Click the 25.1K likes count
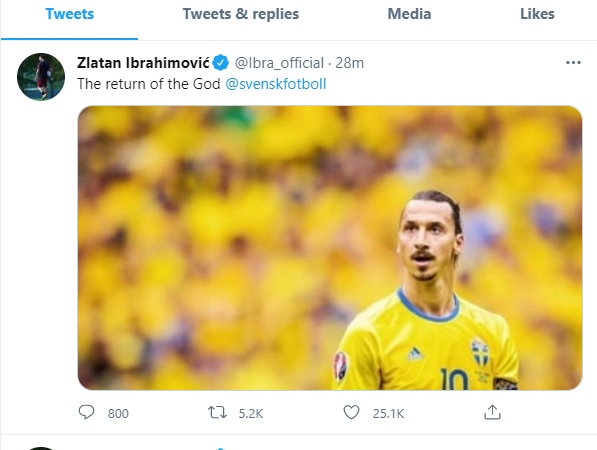This screenshot has width=597, height=450. (x=388, y=413)
